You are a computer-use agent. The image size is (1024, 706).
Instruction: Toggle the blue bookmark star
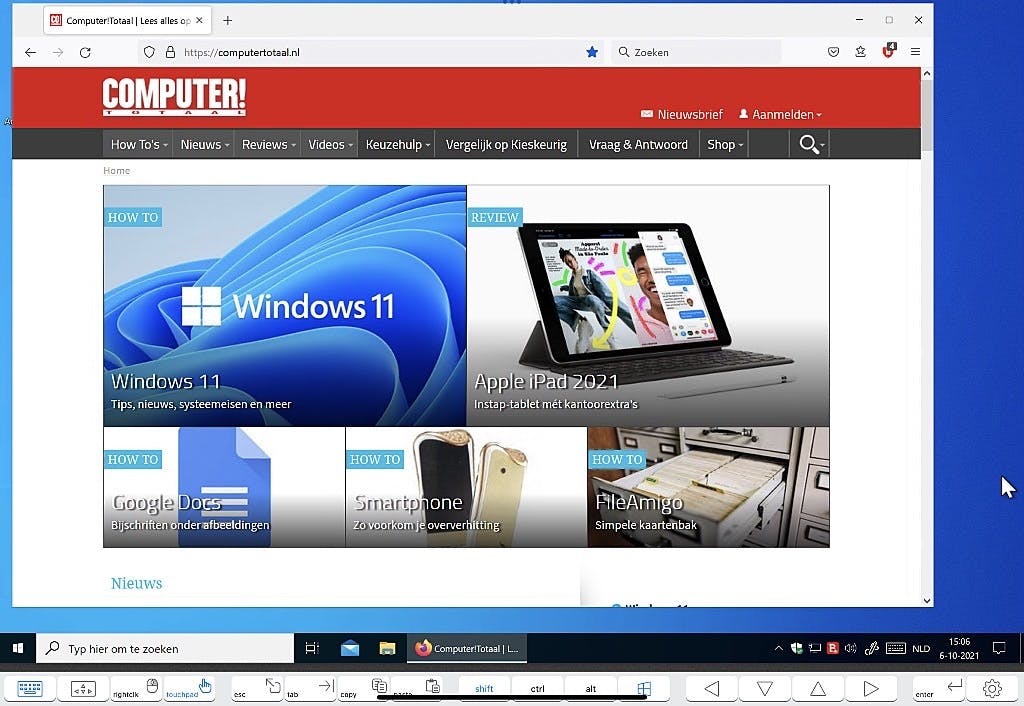click(x=592, y=52)
